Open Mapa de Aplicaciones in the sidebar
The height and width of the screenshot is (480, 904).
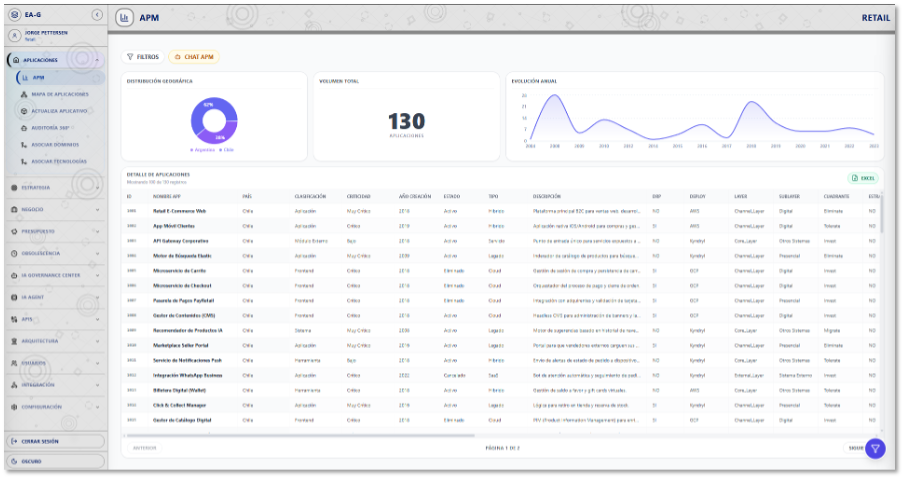[59, 94]
